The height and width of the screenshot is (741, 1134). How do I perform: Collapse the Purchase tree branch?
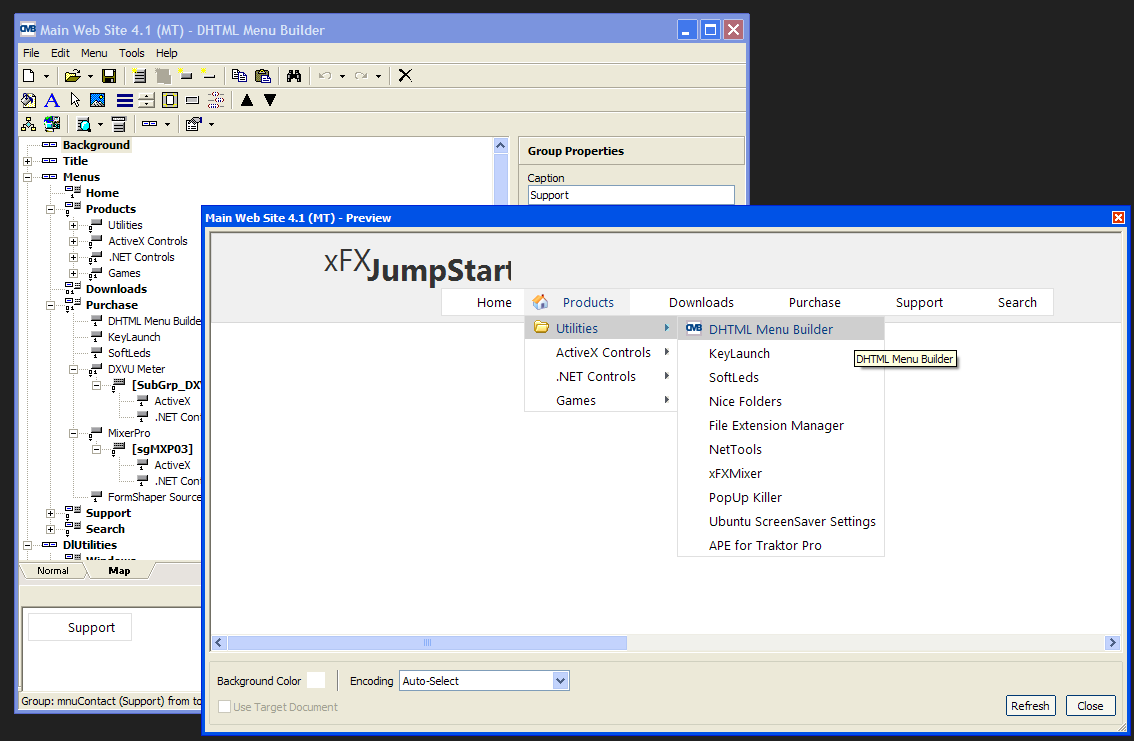click(50, 304)
